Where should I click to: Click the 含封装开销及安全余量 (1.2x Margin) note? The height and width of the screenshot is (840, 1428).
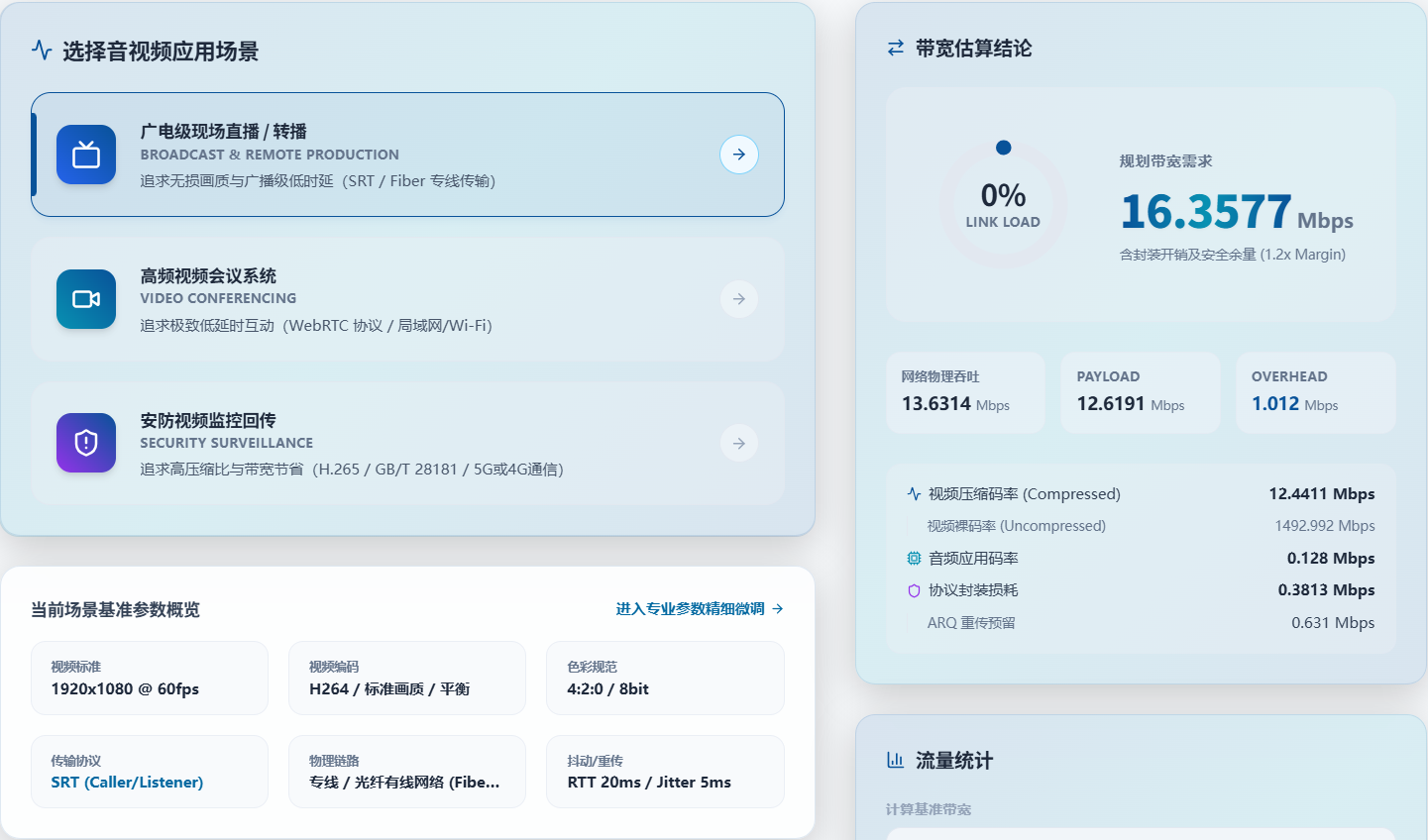pyautogui.click(x=1233, y=255)
